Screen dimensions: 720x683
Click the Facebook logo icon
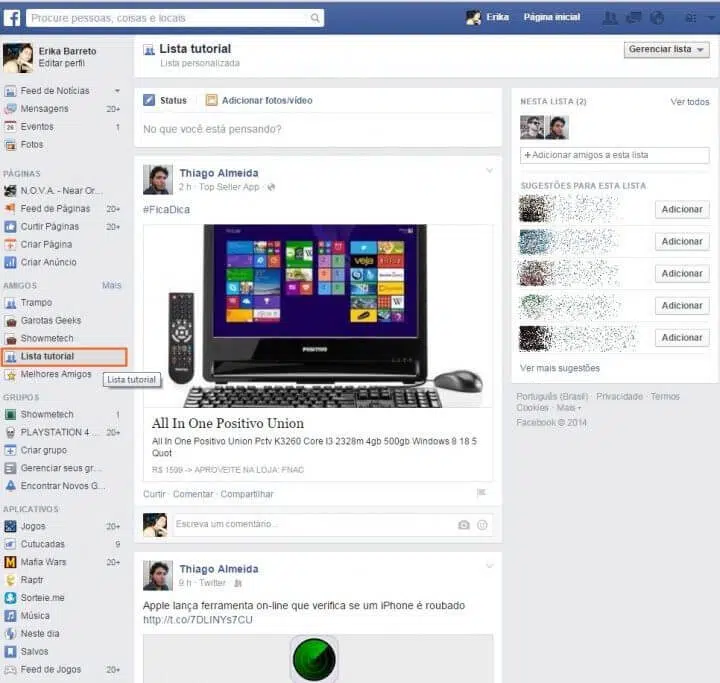12,18
